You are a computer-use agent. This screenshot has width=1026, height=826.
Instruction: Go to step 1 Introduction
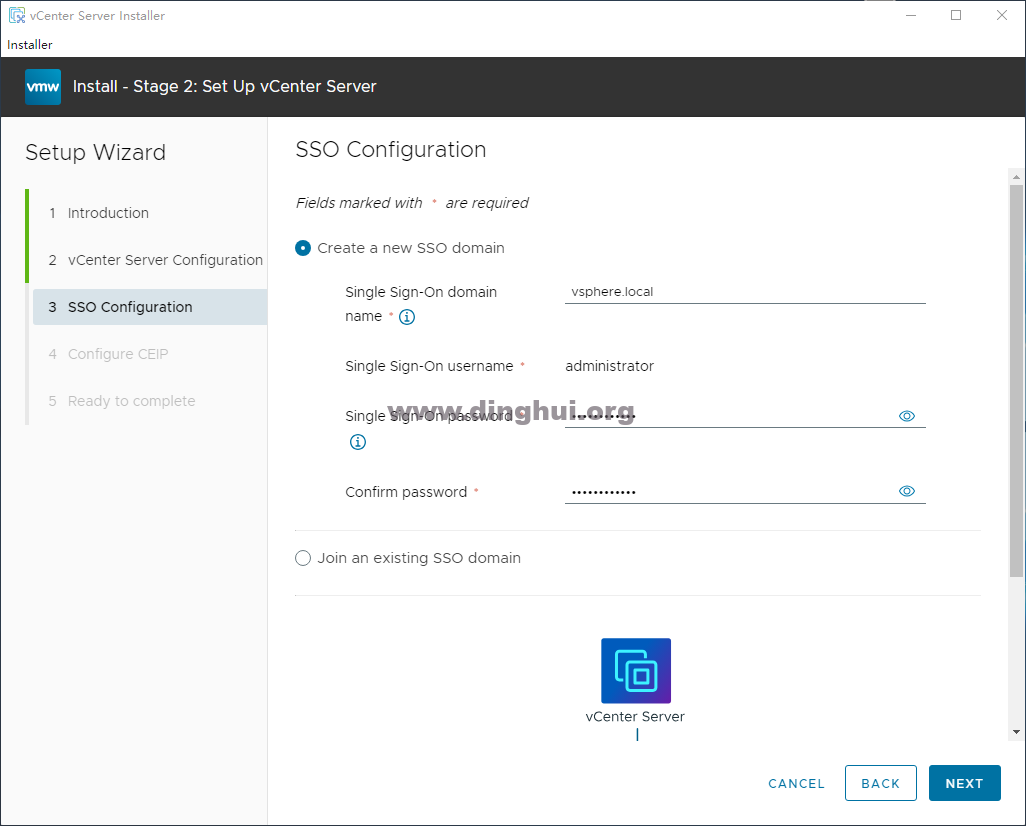point(99,213)
